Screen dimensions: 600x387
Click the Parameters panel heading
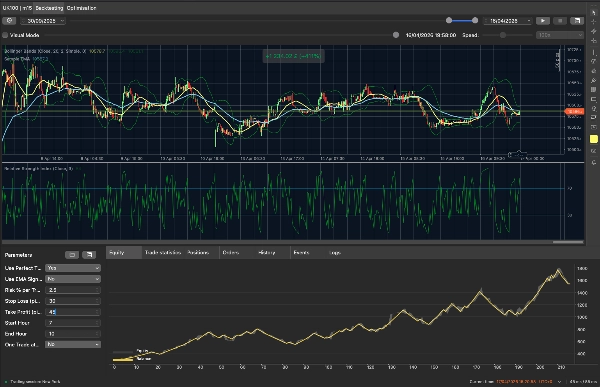click(x=18, y=255)
